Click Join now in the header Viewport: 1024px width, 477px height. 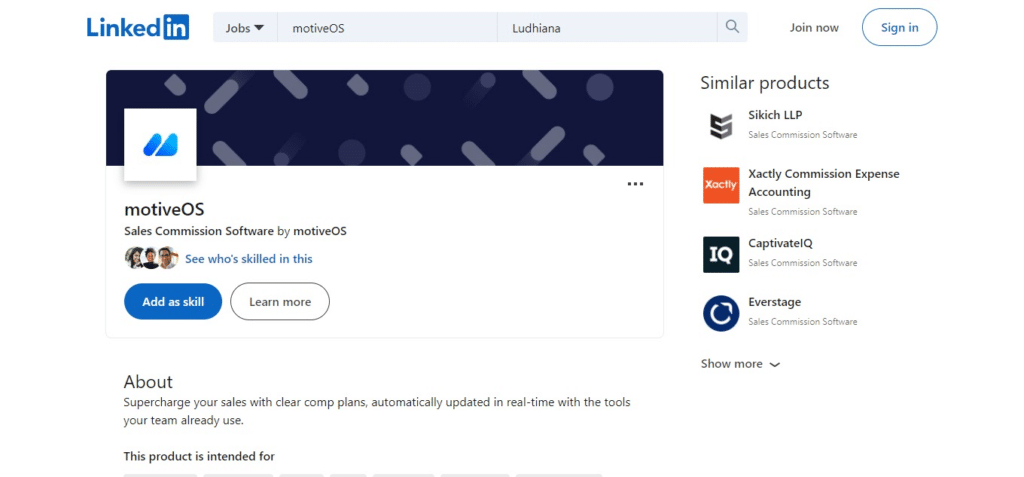point(814,27)
